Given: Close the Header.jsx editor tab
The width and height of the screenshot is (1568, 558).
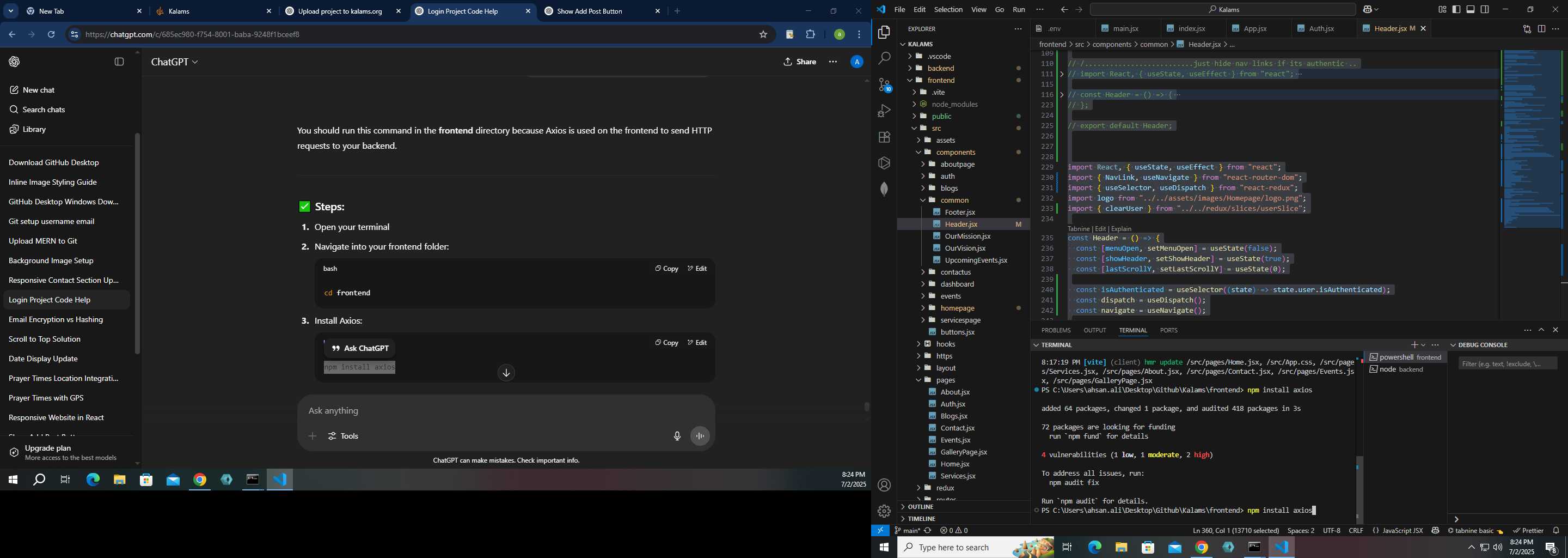Looking at the screenshot, I should (x=1423, y=29).
